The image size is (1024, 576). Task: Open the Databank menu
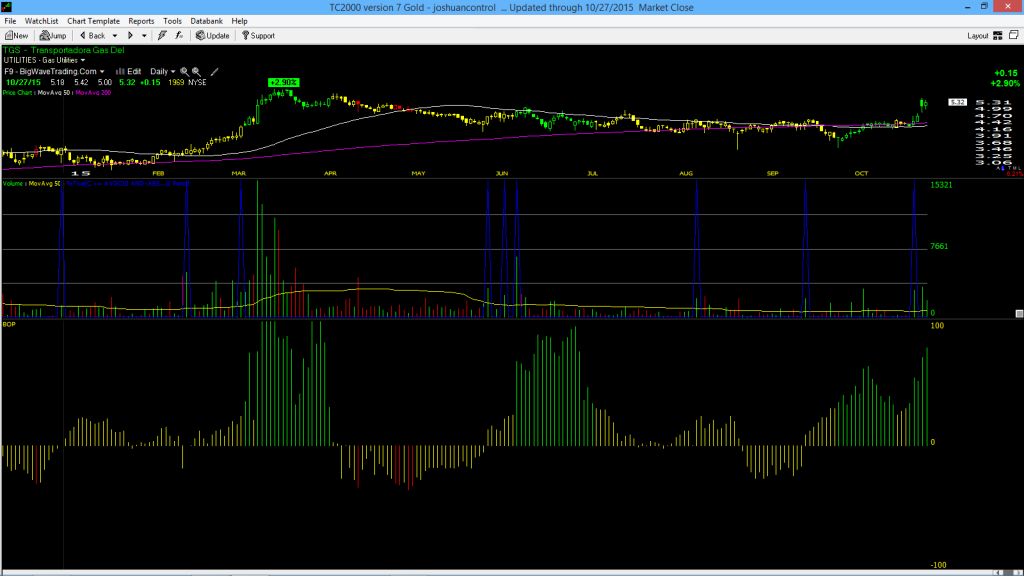[206, 21]
